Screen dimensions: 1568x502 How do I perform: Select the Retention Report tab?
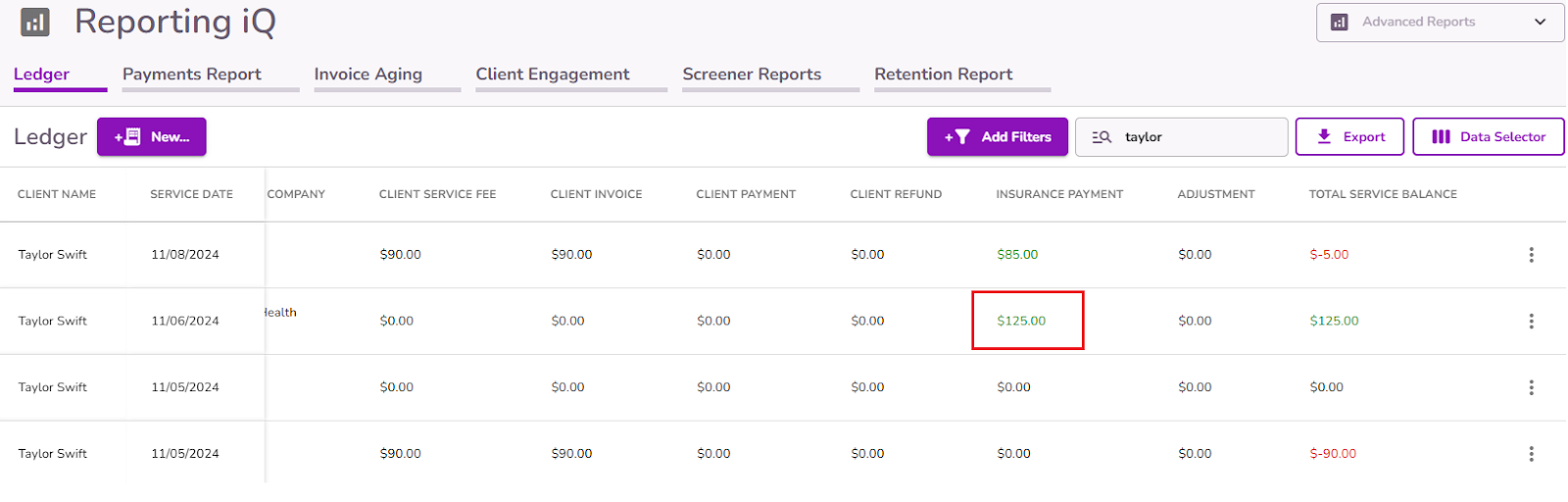[944, 75]
